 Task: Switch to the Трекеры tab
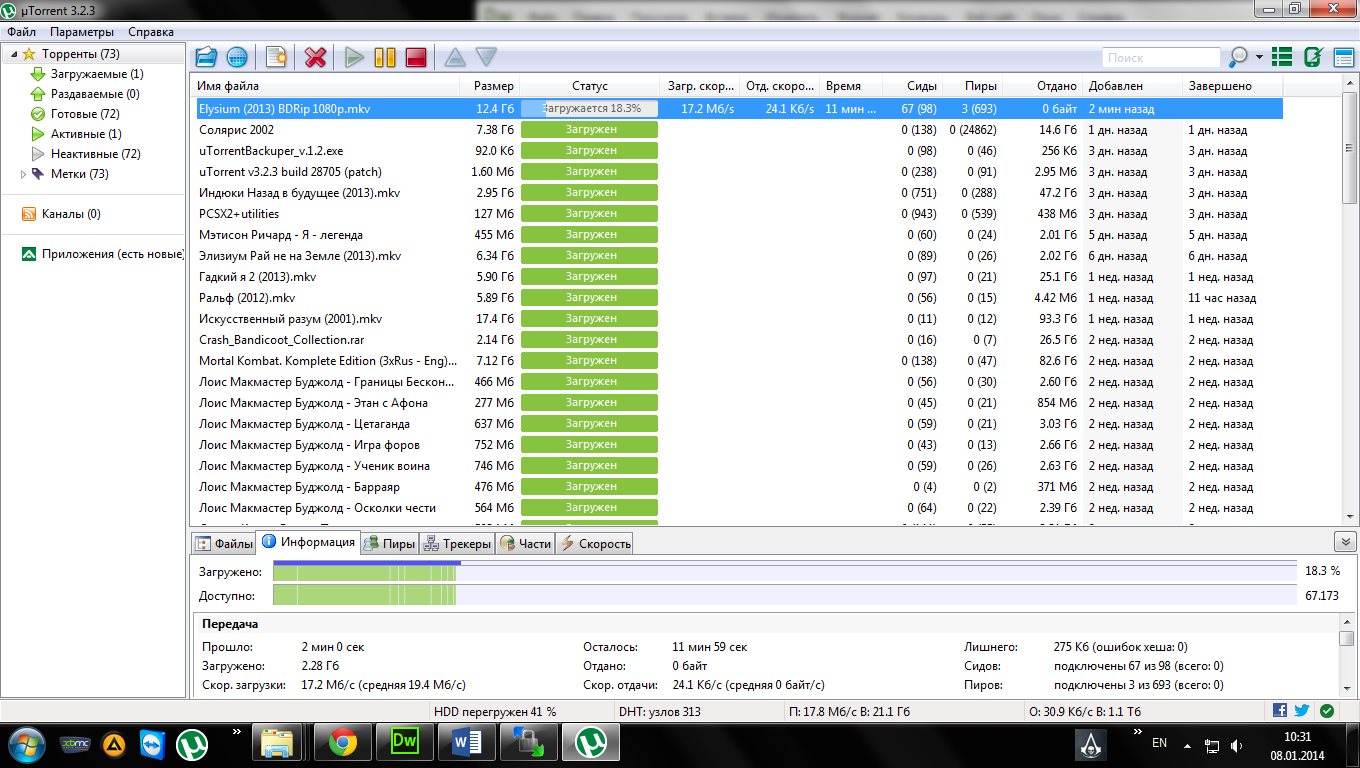coord(458,543)
